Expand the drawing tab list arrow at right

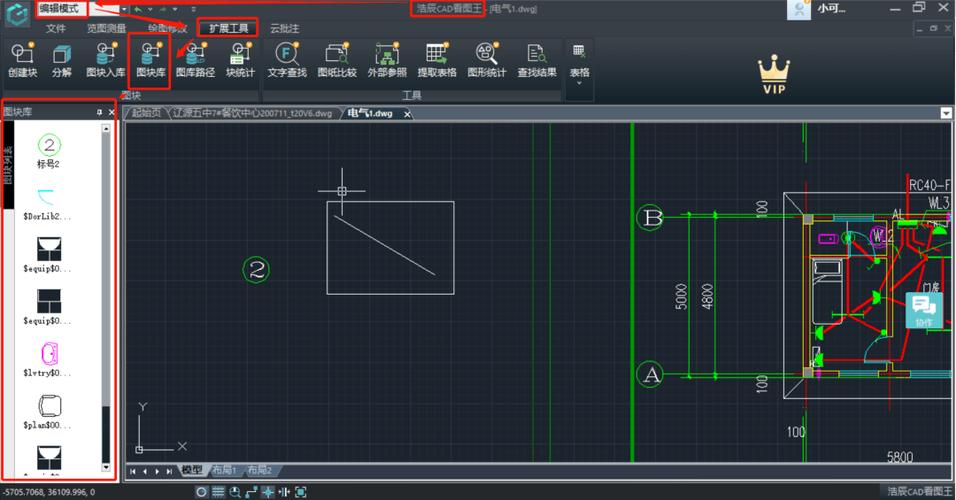946,113
